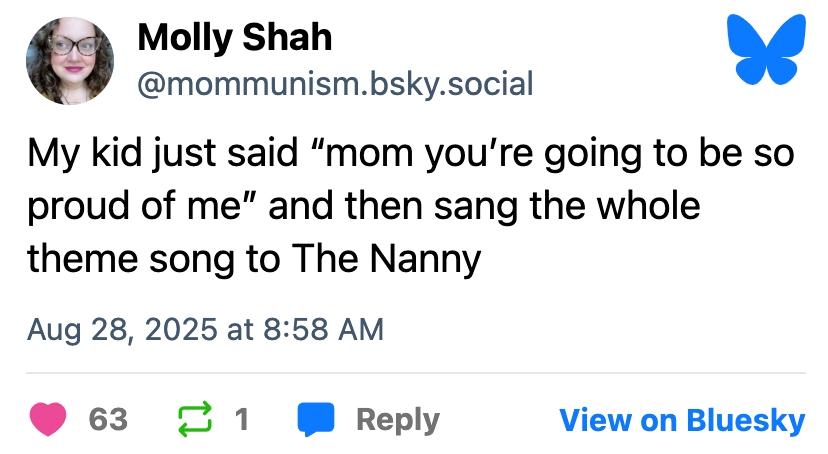
Task: Click the Reply label
Action: click(x=397, y=420)
